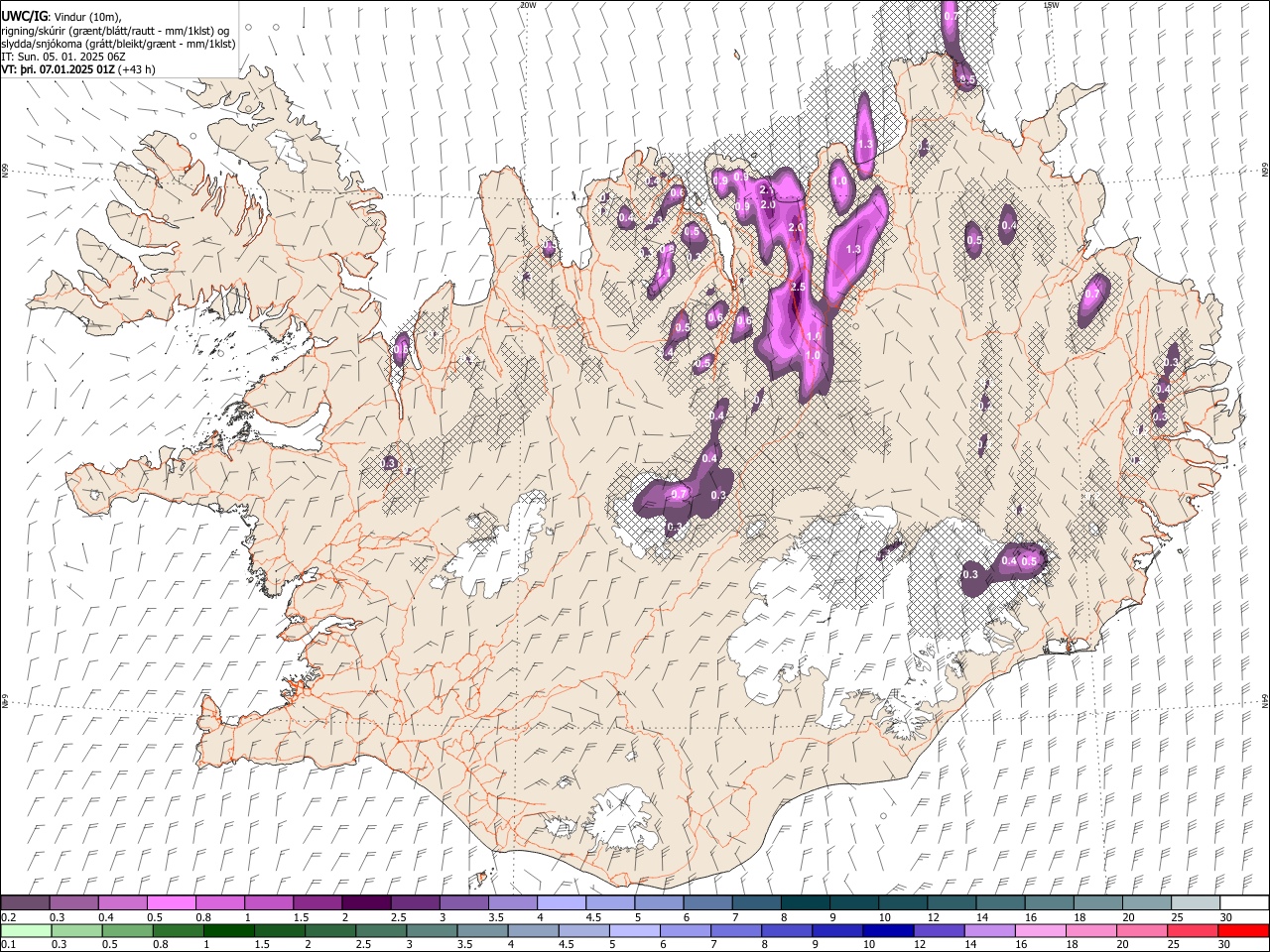Click the 2.1 snowfall value on map
The height and width of the screenshot is (952, 1270).
click(766, 189)
